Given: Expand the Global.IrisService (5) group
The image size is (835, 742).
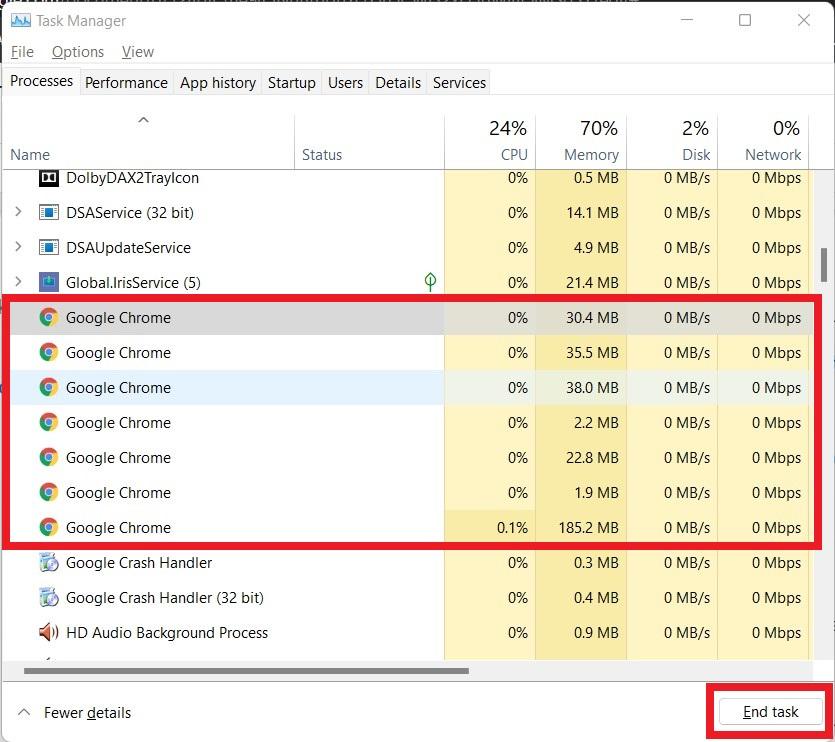Looking at the screenshot, I should (x=18, y=283).
